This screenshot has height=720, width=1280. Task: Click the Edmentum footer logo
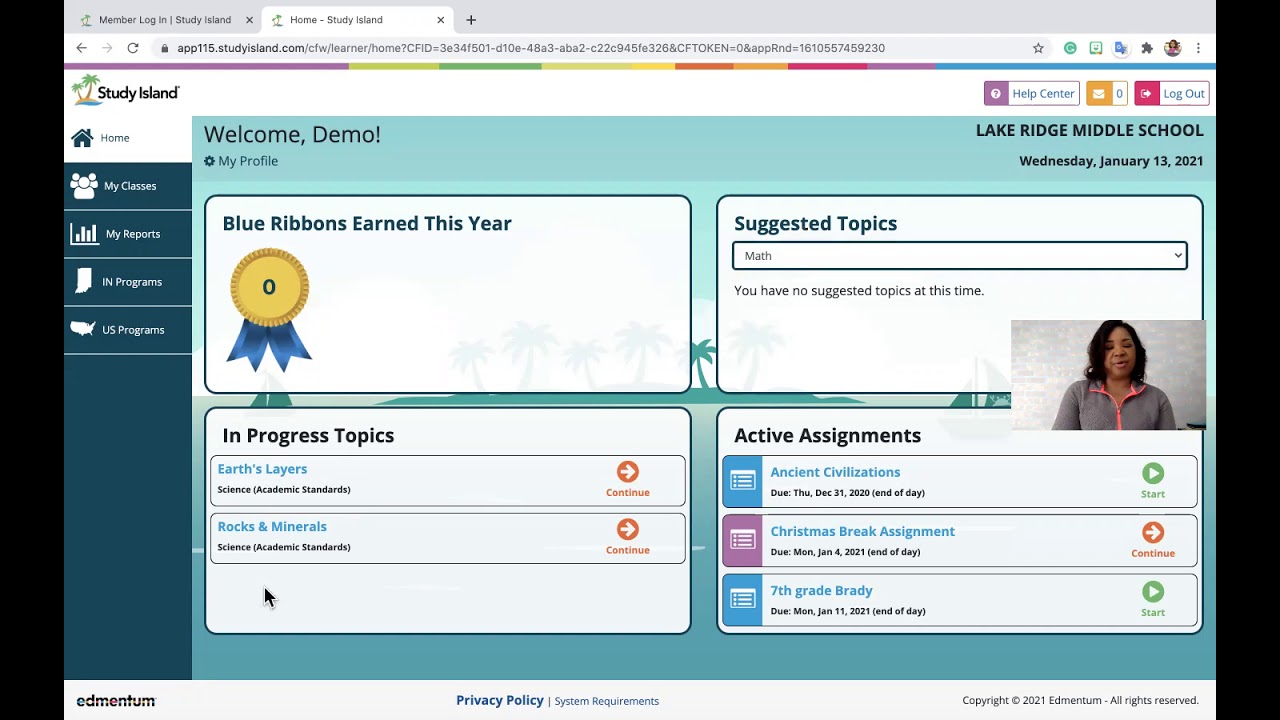(116, 701)
